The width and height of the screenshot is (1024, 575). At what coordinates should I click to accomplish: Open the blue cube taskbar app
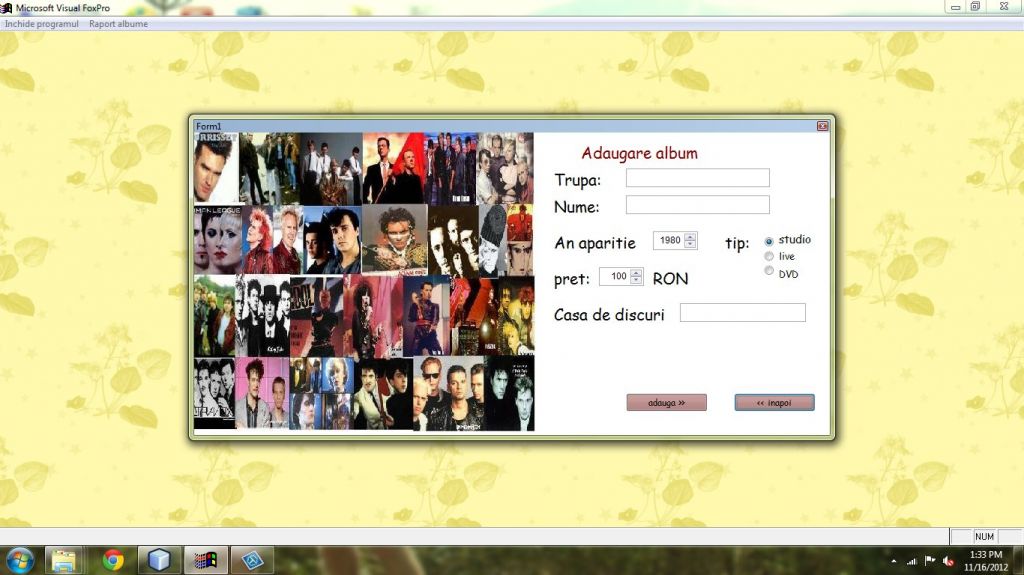159,560
